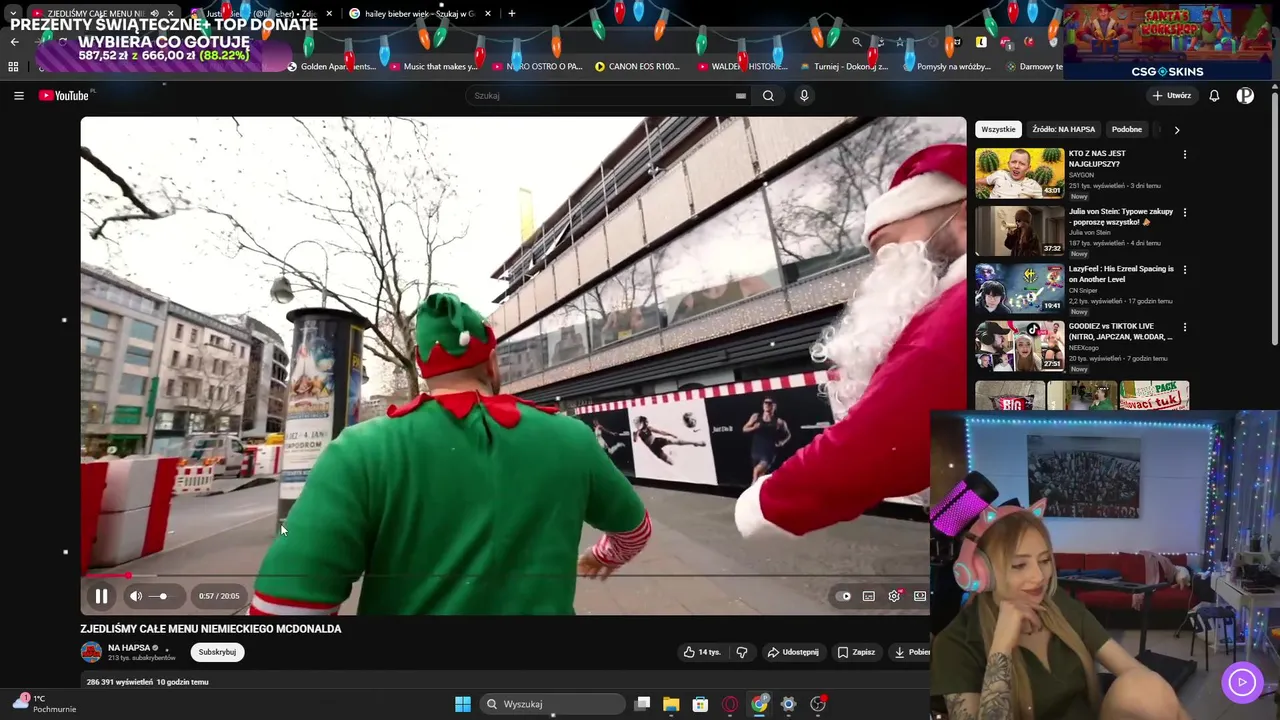
Task: Open the CANON EOS R100 bookmark
Action: pyautogui.click(x=638, y=67)
